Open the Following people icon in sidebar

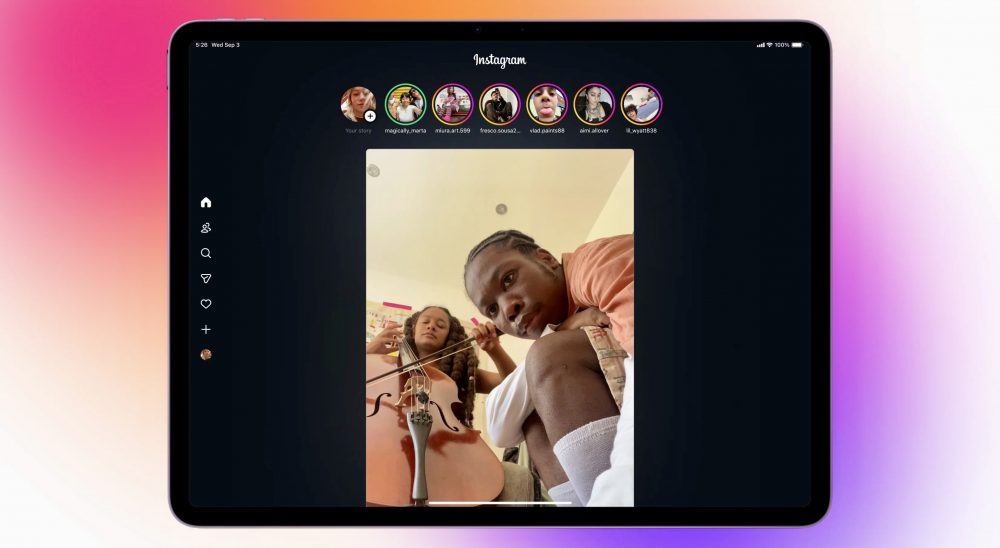206,228
